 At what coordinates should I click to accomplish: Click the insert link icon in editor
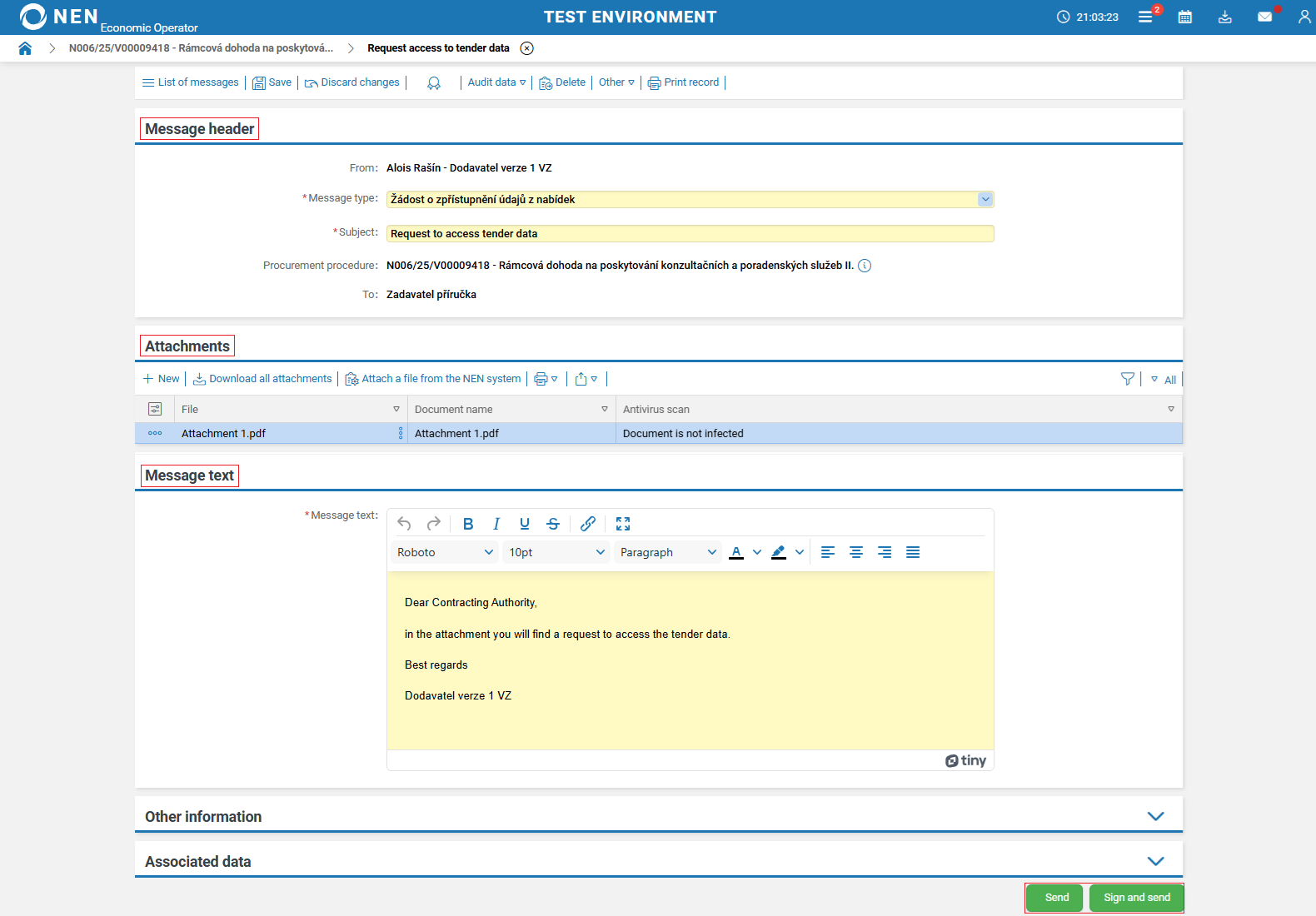(588, 524)
